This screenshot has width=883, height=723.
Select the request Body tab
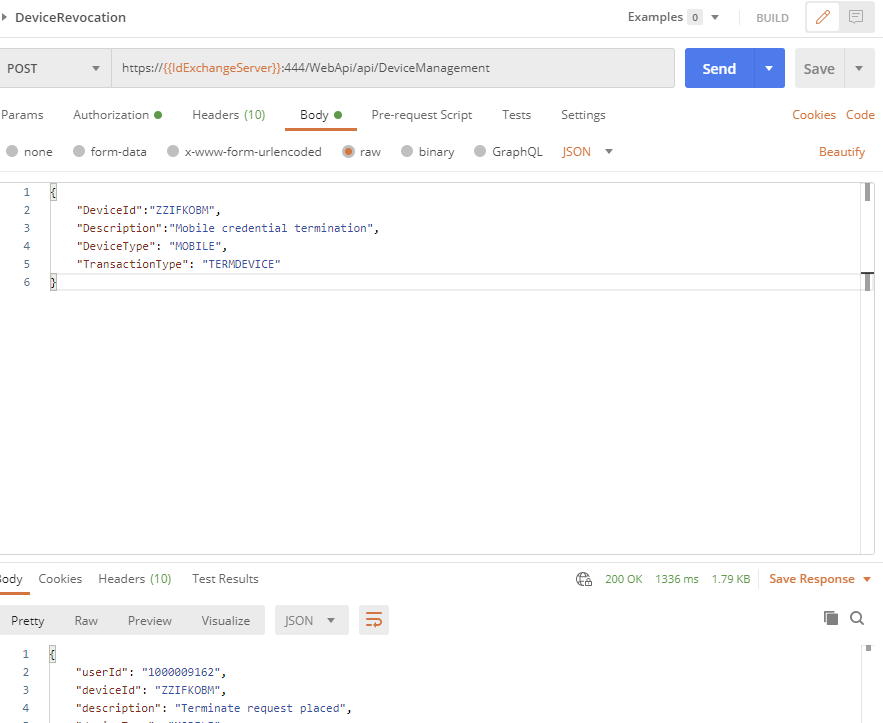(320, 115)
